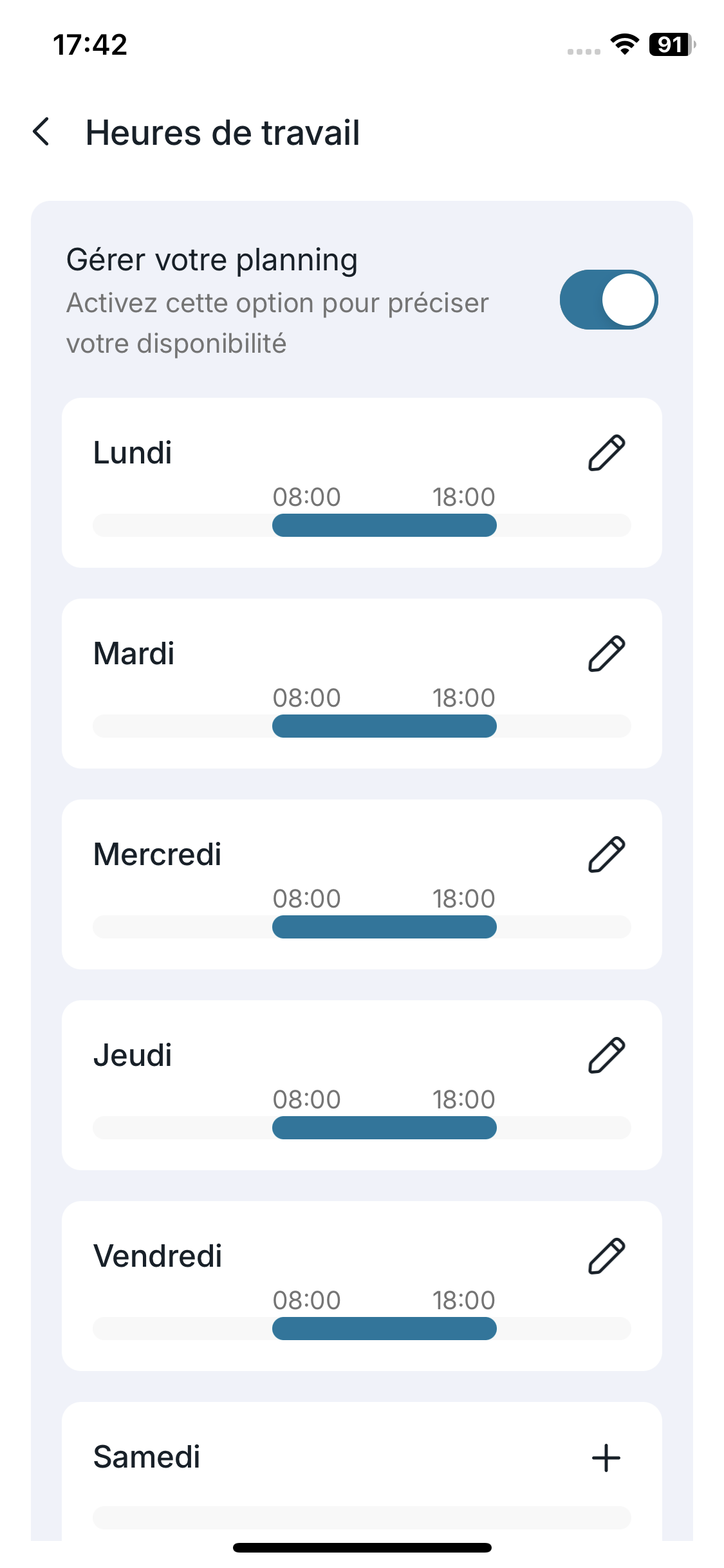The image size is (724, 1568).
Task: Click the Lundi 08:00 start time label
Action: tap(306, 497)
